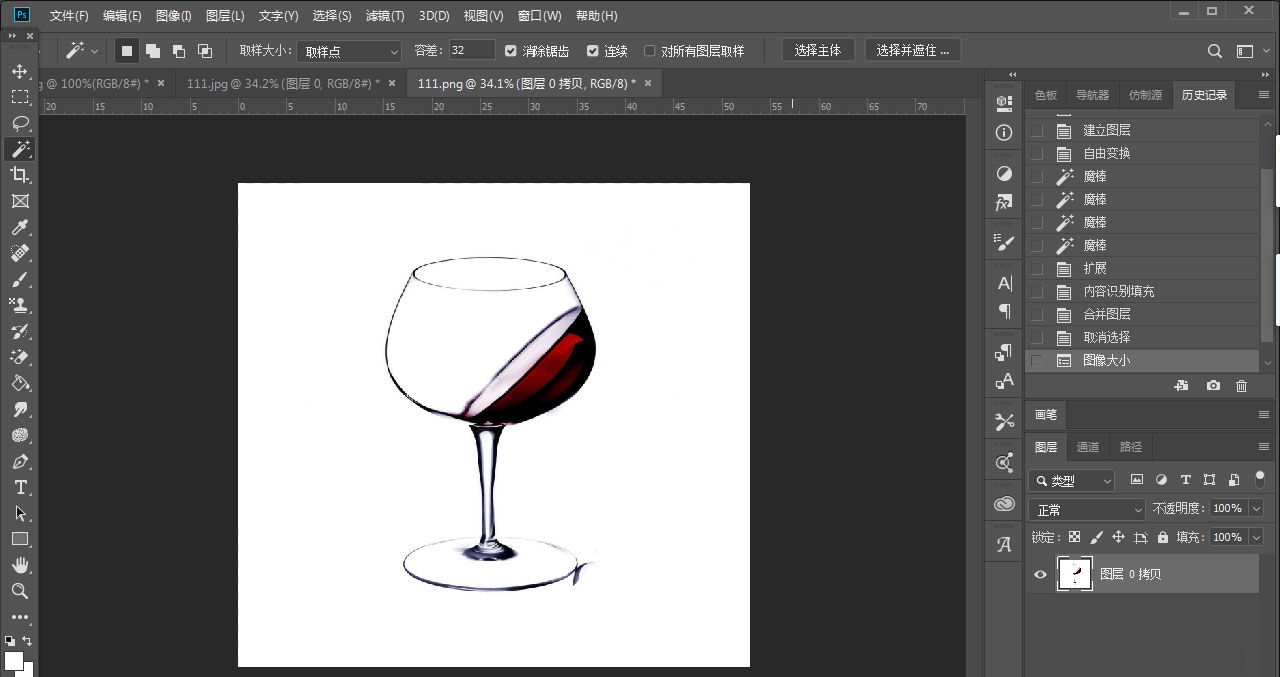Image resolution: width=1280 pixels, height=677 pixels.
Task: Click the search icon in options bar
Action: tap(1215, 51)
